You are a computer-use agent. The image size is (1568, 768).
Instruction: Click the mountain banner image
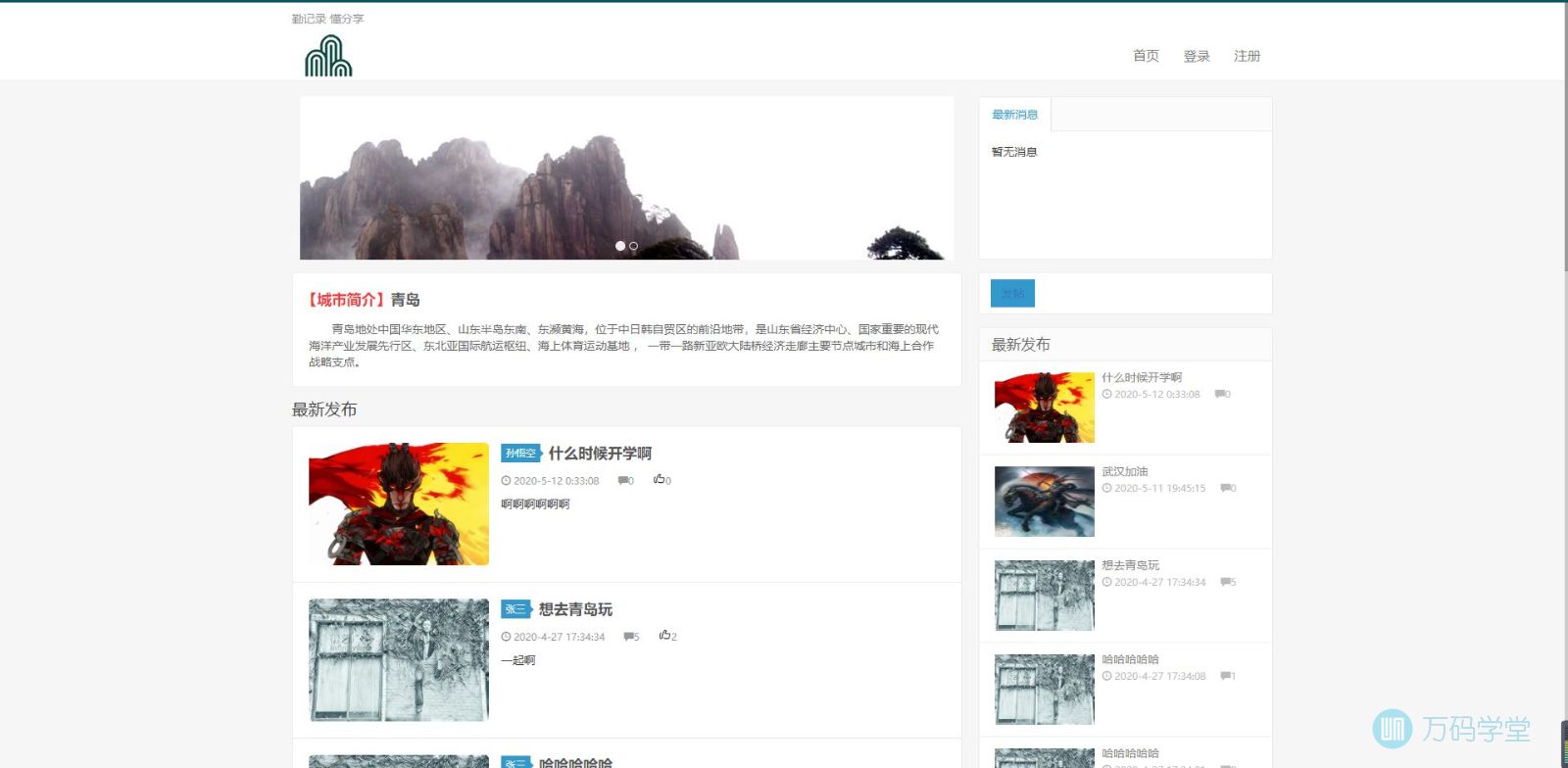click(x=627, y=178)
